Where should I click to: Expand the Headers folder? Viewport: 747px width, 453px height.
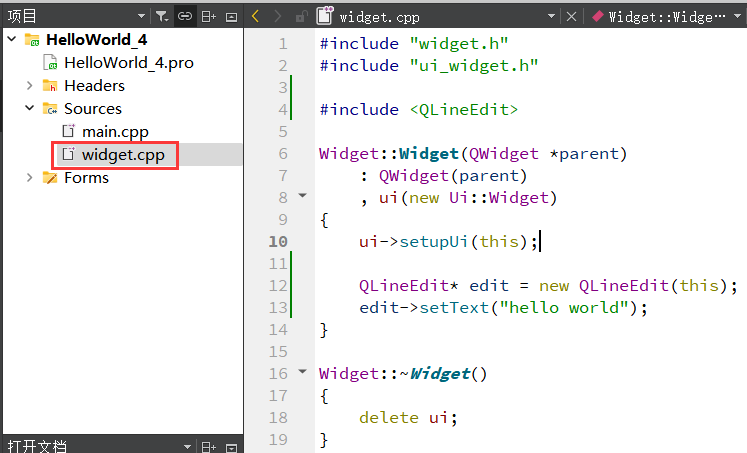pos(30,85)
